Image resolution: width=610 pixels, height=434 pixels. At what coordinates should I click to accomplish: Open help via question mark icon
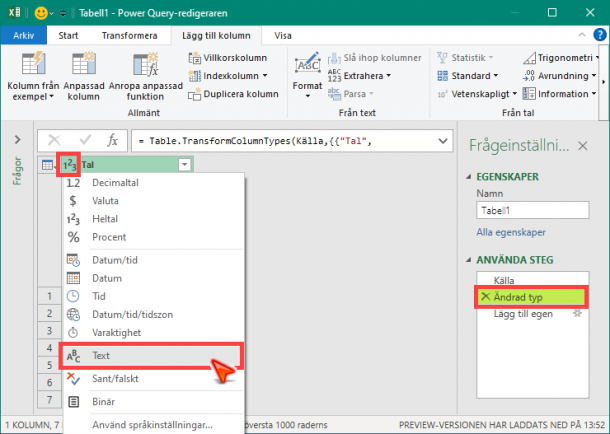pyautogui.click(x=600, y=35)
